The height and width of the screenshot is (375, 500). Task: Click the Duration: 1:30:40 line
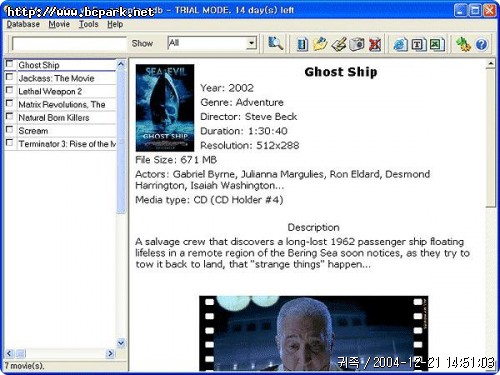[x=244, y=131]
